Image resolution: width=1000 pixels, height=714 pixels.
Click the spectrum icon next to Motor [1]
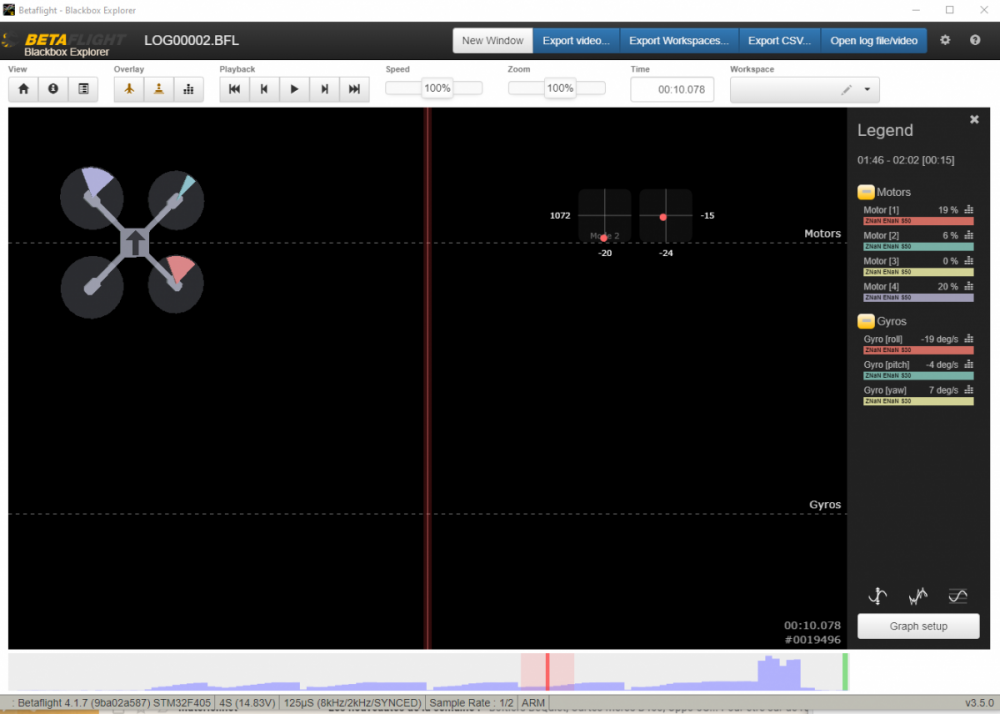[x=968, y=210]
